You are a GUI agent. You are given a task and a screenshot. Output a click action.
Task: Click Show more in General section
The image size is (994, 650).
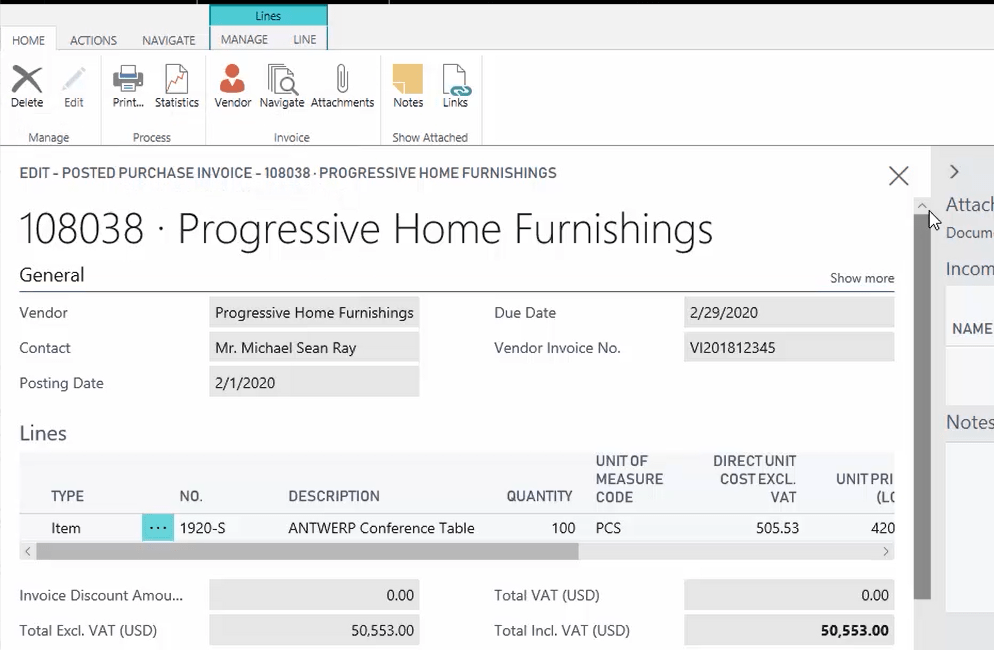(x=862, y=278)
